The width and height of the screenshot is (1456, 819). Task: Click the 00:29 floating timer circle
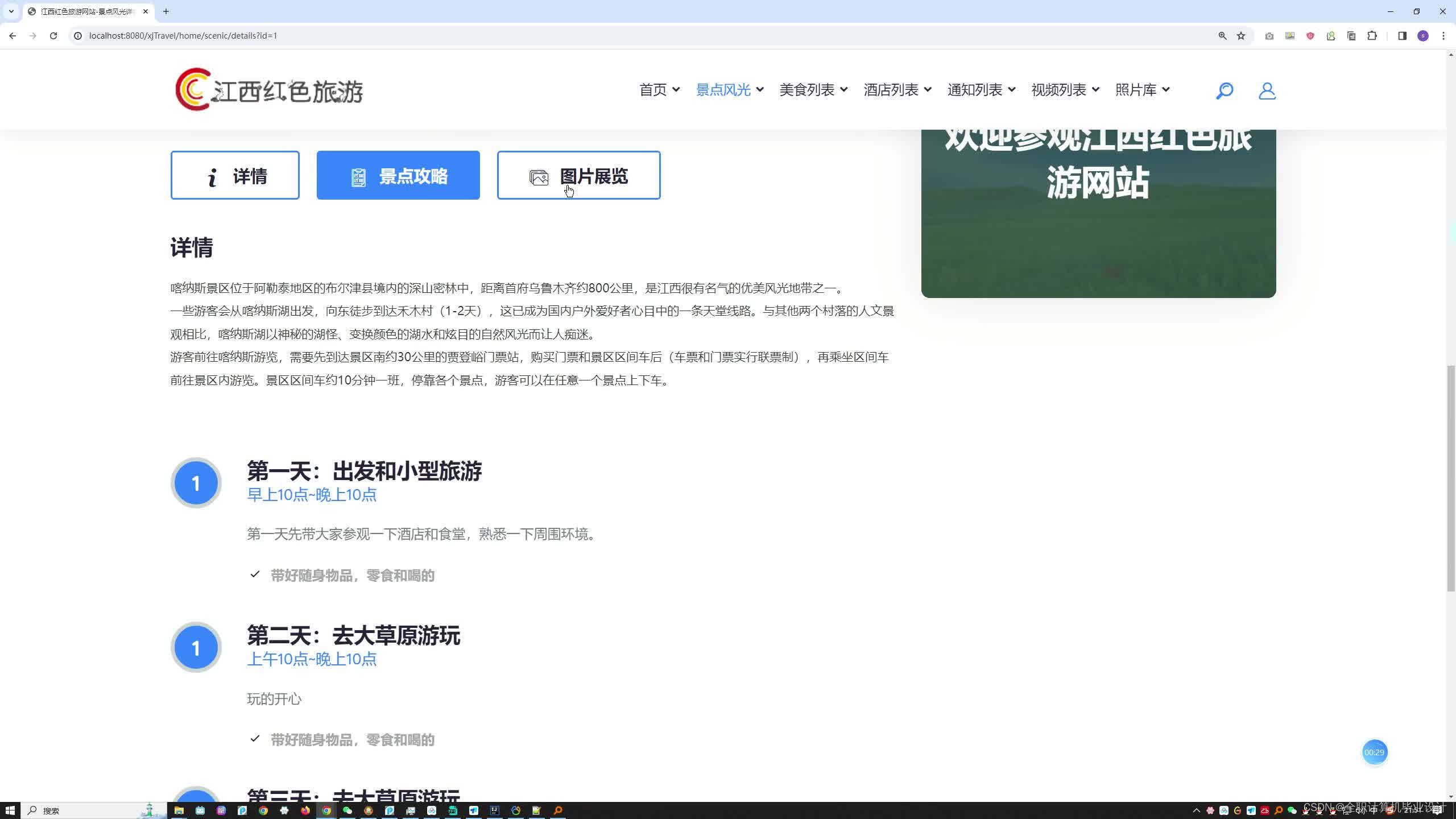click(x=1374, y=752)
